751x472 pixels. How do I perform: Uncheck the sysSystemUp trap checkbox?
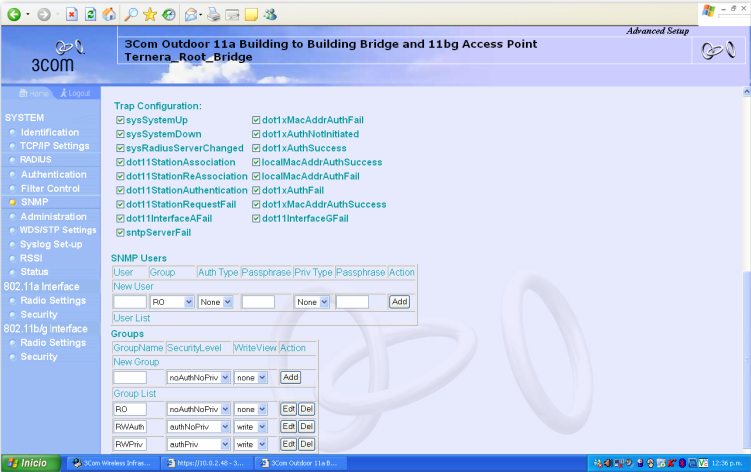click(120, 120)
